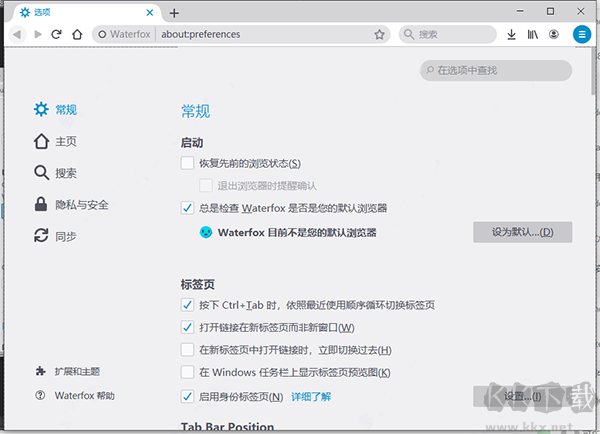The height and width of the screenshot is (434, 600).
Task: Open a new tab with plus button
Action: (174, 12)
